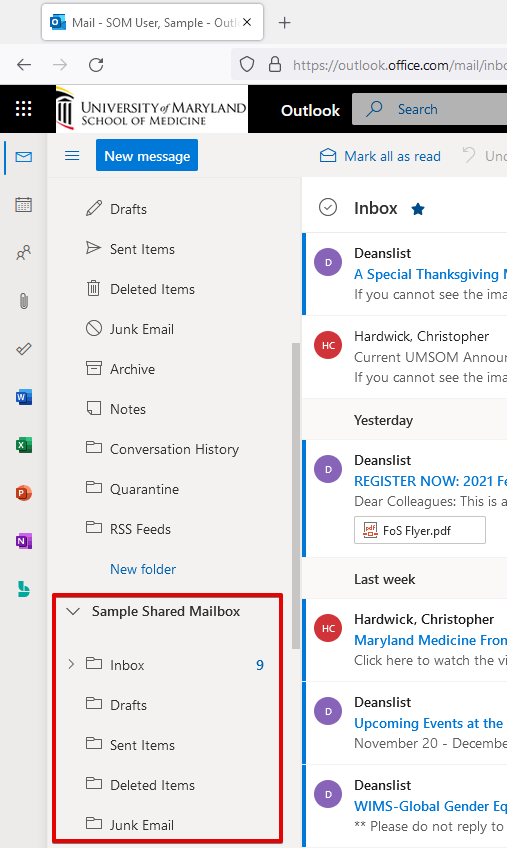The height and width of the screenshot is (848, 507).
Task: Toggle select-all circle next to Inbox
Action: coord(328,207)
